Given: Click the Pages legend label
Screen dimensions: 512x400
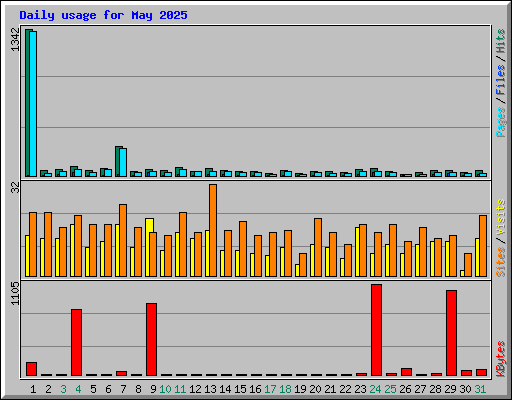Looking at the screenshot, I should point(500,122).
